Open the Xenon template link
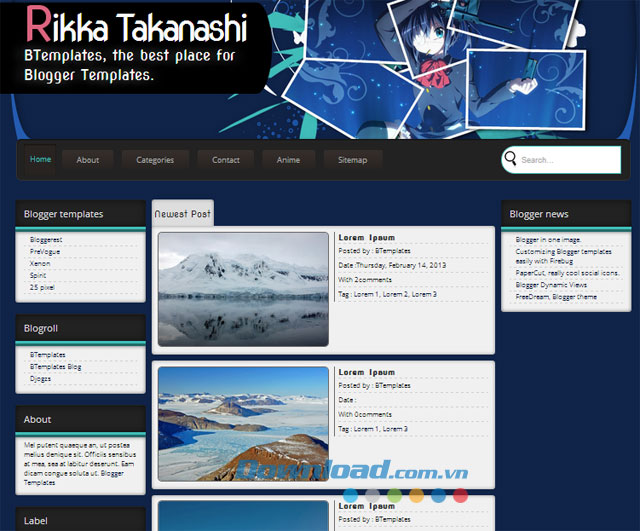 [40, 263]
